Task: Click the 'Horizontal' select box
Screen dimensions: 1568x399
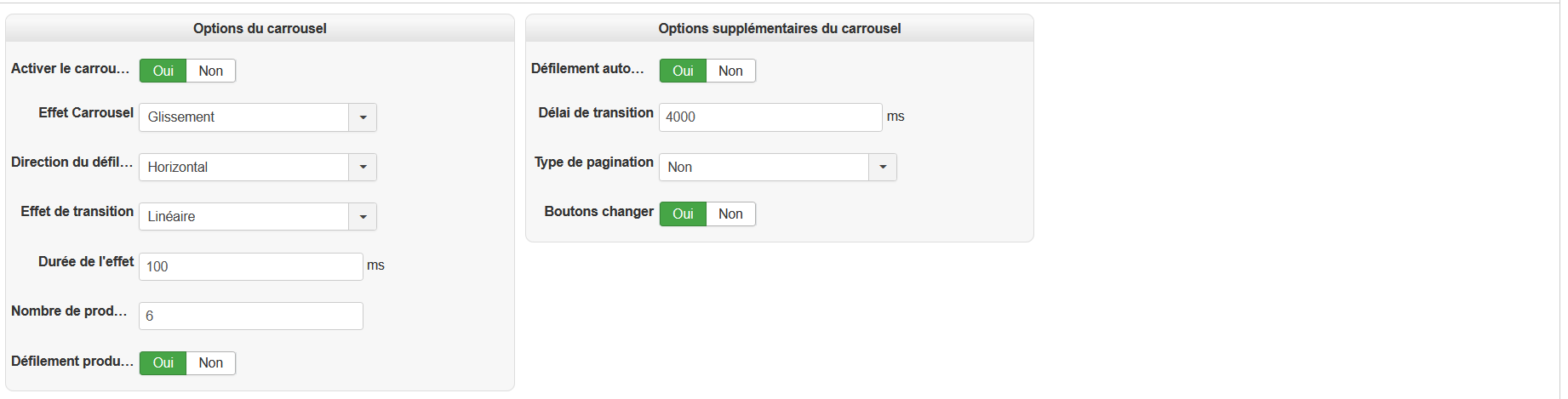Action: click(243, 167)
